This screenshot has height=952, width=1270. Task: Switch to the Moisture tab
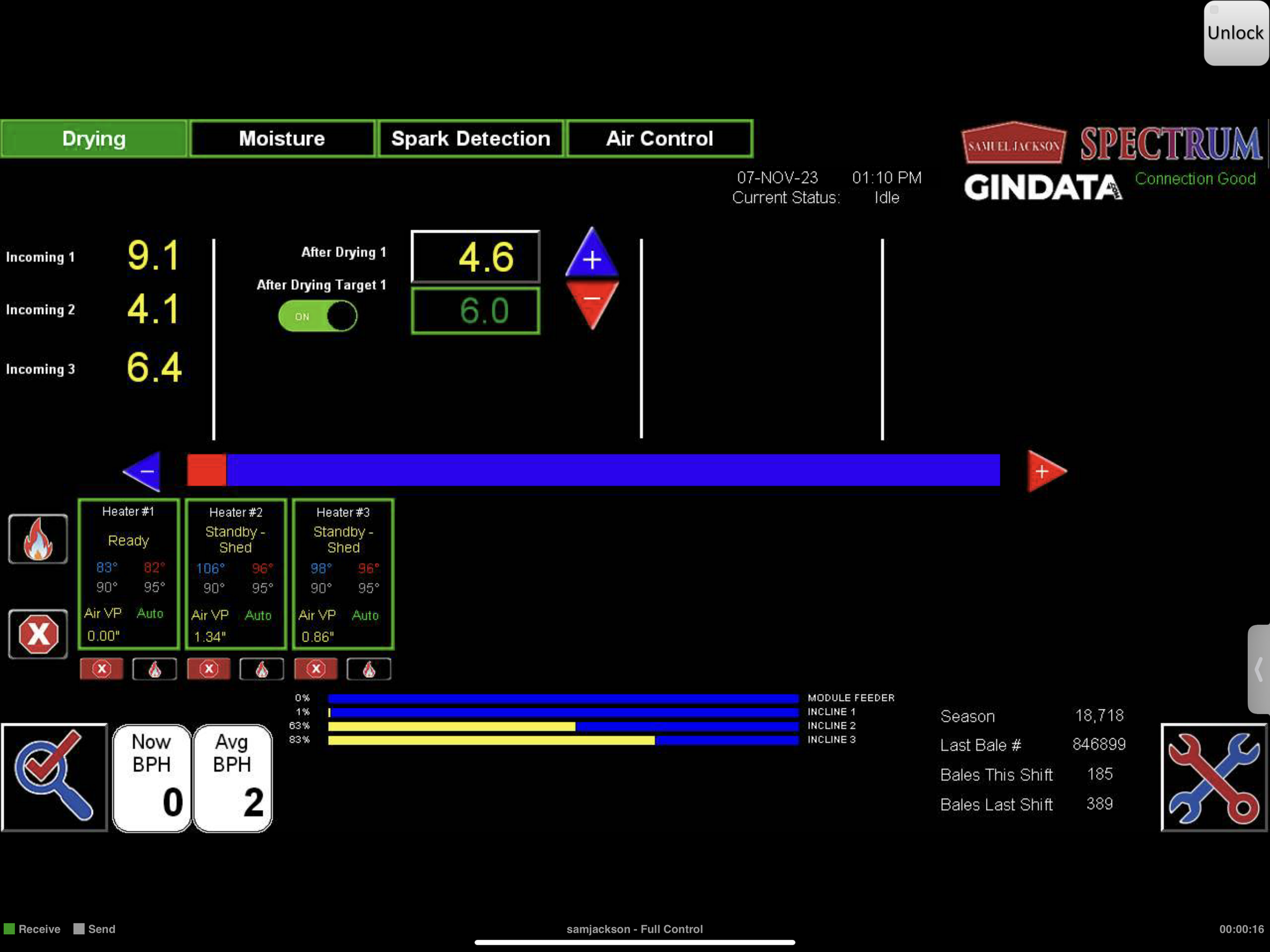pyautogui.click(x=282, y=138)
